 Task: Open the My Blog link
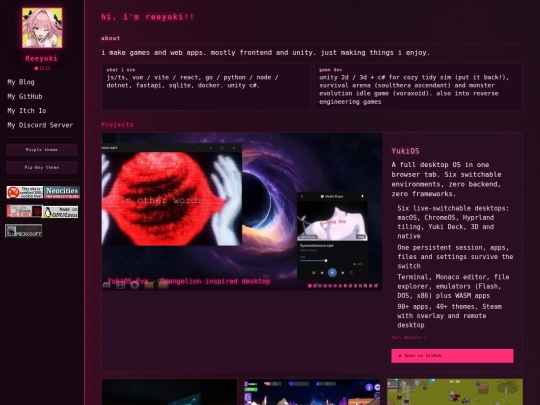coord(21,82)
